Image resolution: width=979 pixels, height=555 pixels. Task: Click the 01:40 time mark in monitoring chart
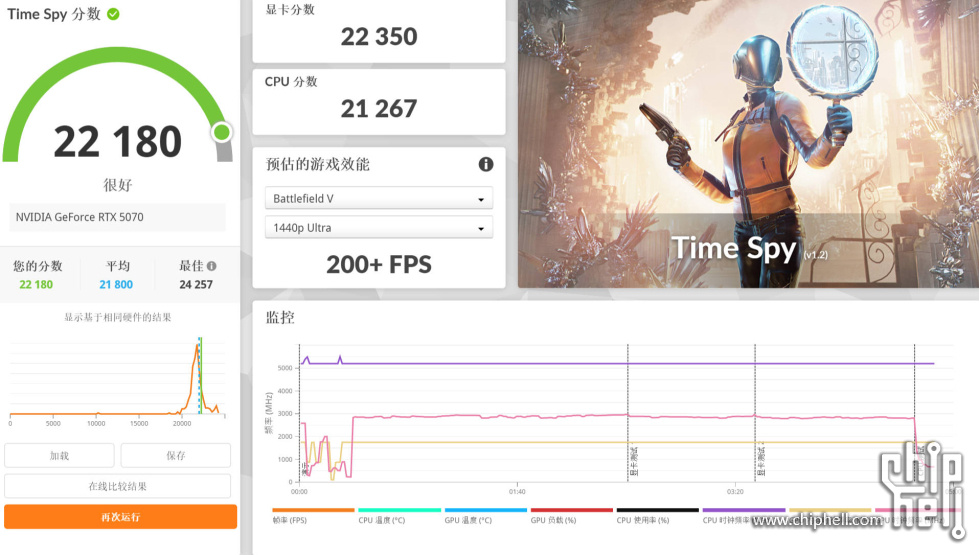[x=517, y=492]
